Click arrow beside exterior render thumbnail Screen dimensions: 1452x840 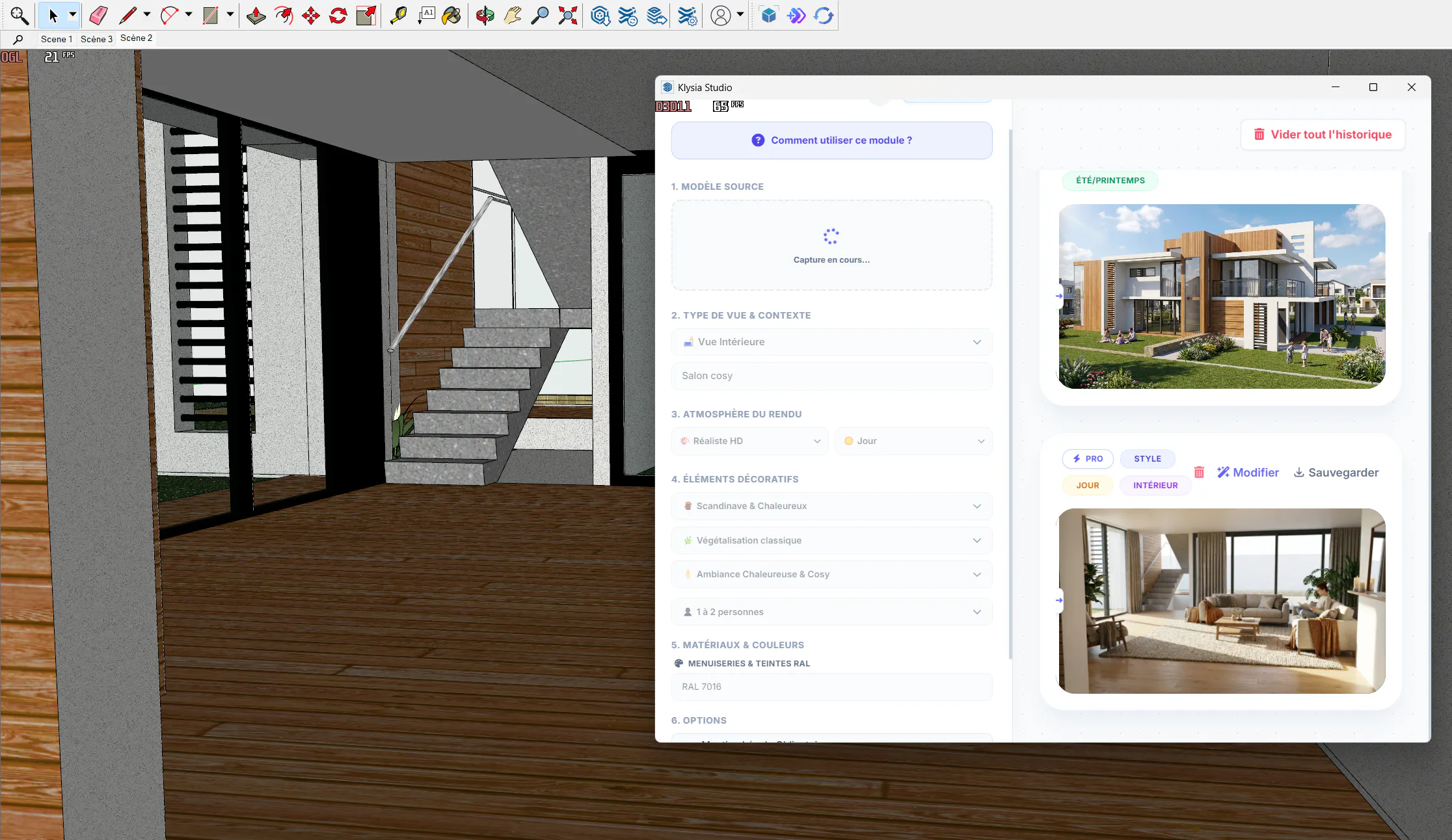coord(1059,296)
